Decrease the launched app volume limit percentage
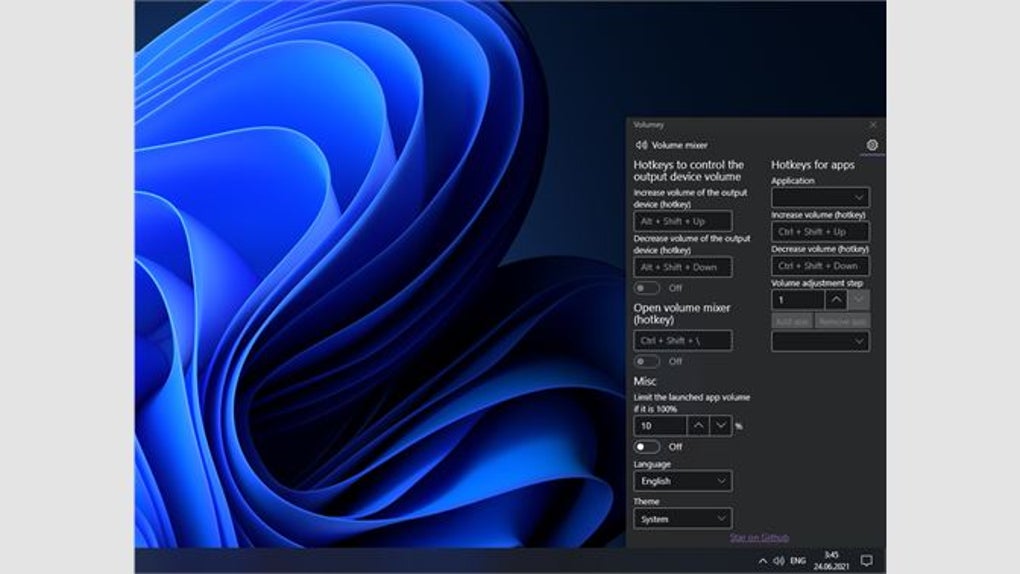The image size is (1020, 574). click(720, 426)
